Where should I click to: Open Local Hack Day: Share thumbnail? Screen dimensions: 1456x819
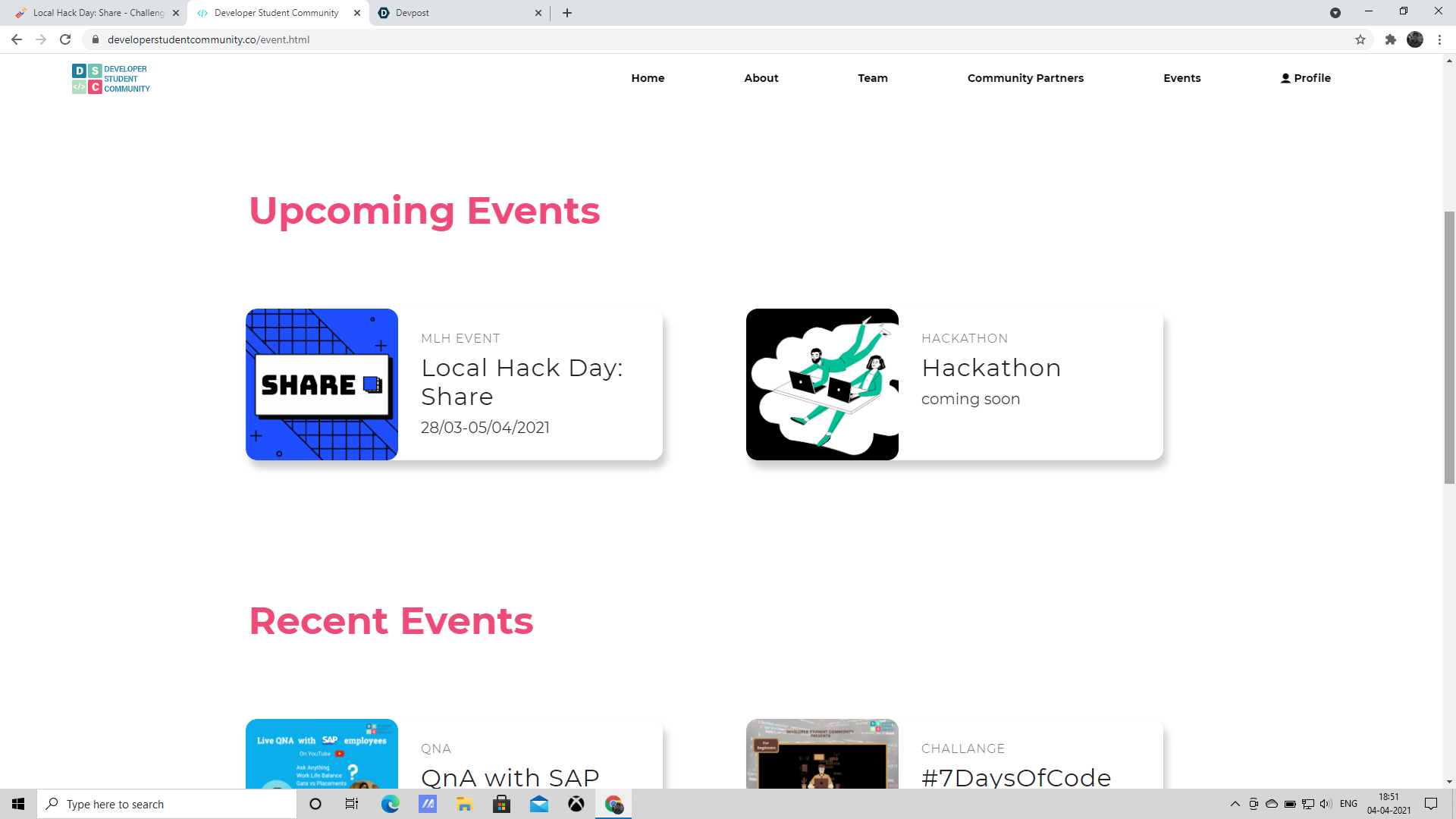pos(322,384)
